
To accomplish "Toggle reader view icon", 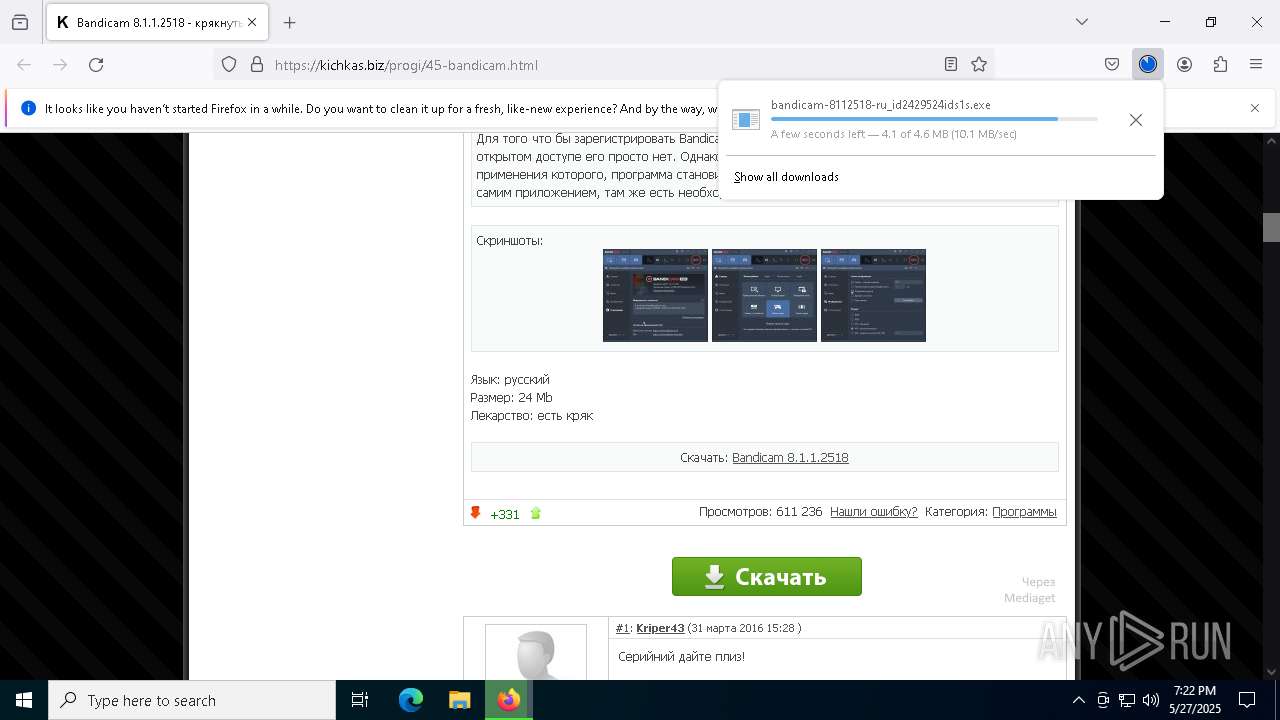I will tap(951, 65).
